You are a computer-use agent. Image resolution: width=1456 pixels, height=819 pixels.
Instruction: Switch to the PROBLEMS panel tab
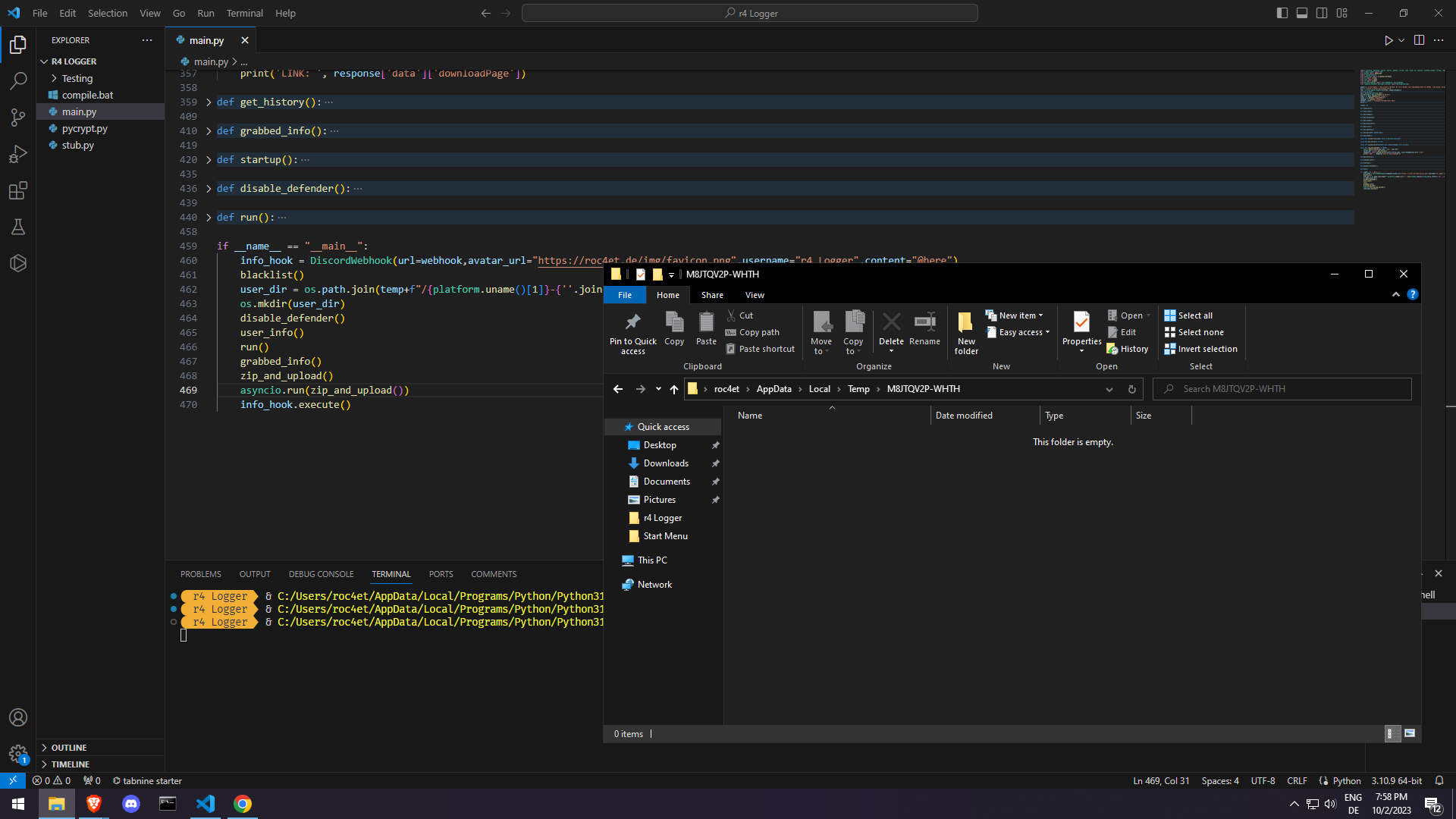[x=201, y=574]
